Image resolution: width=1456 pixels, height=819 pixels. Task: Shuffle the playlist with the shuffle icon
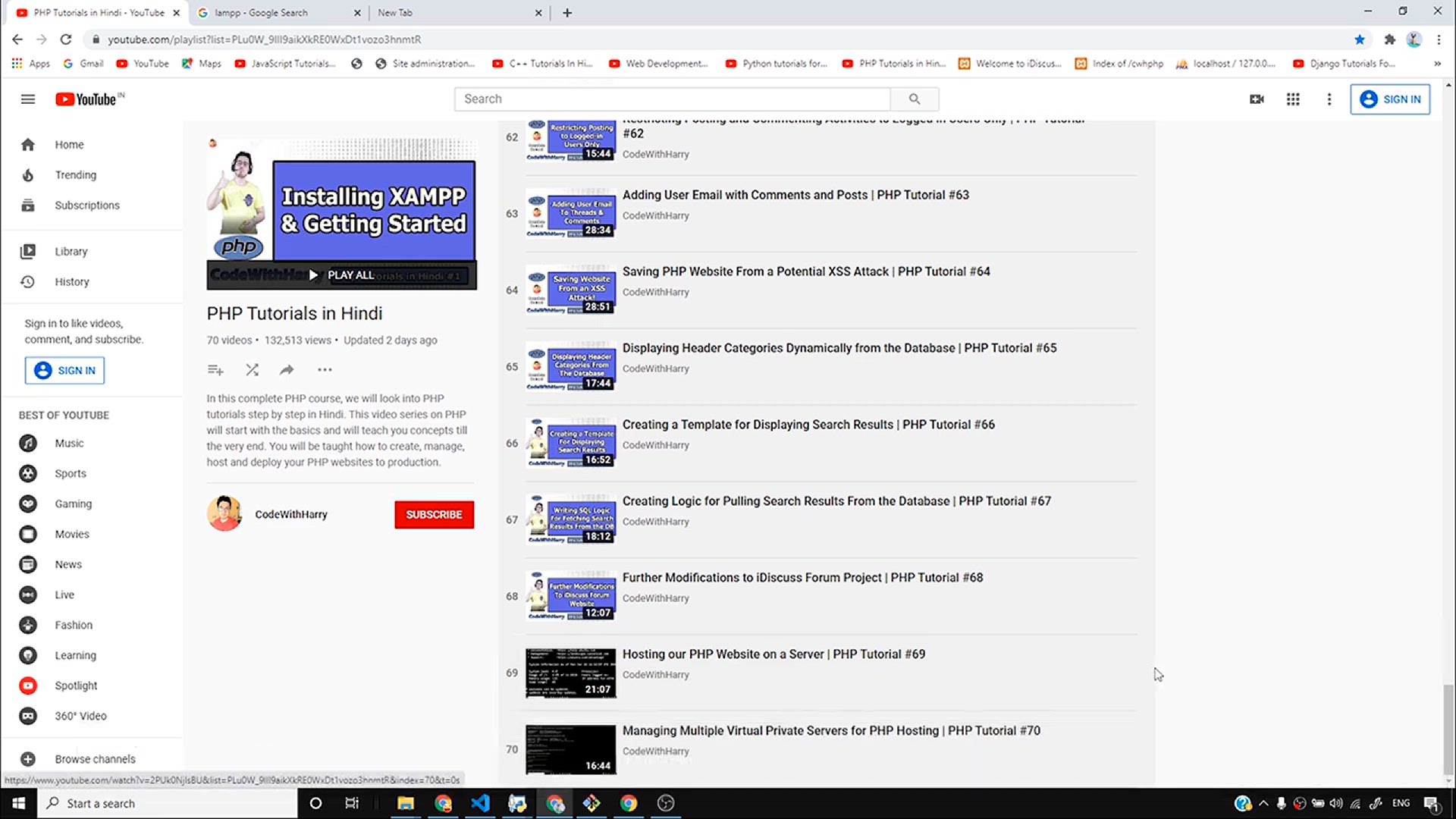click(x=252, y=370)
